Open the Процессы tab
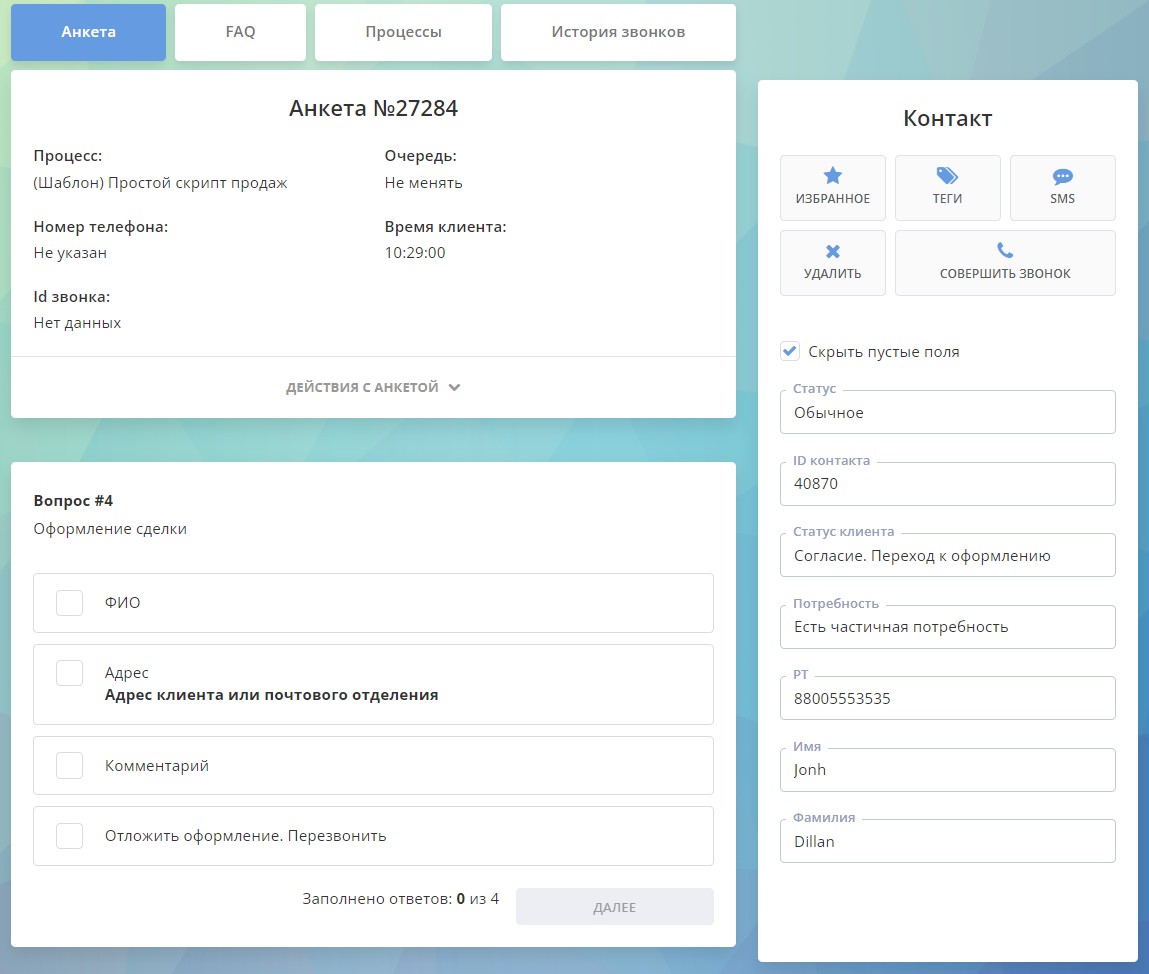 click(403, 32)
